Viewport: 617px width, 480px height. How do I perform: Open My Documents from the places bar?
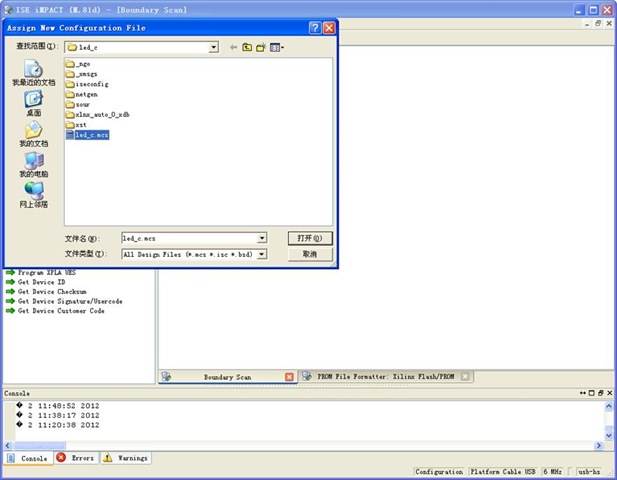pos(33,132)
